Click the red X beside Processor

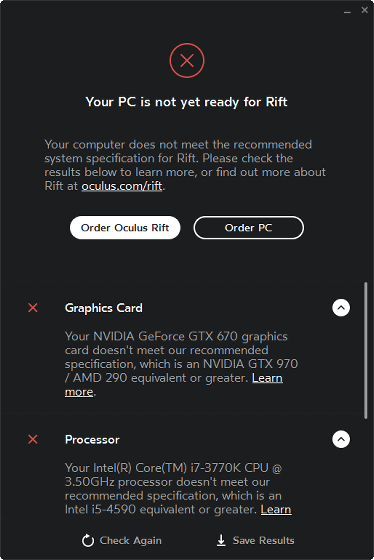(x=33, y=439)
